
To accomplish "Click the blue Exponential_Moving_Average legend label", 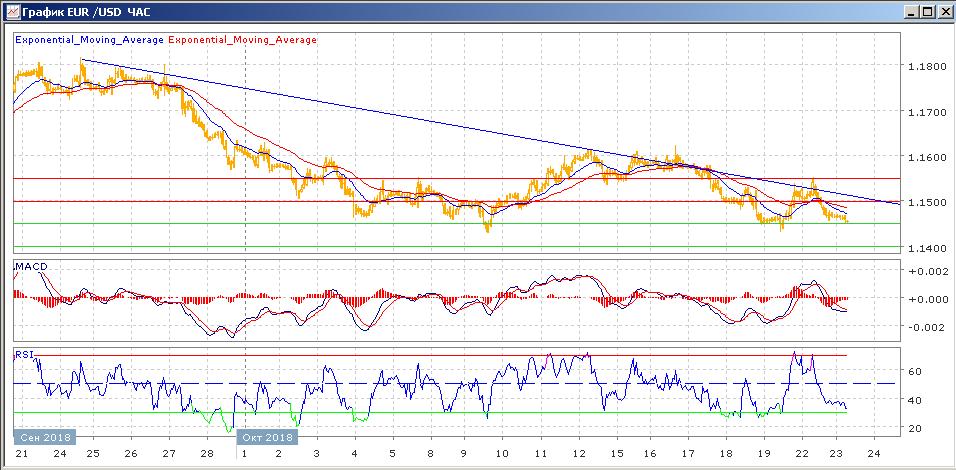I will click(90, 40).
